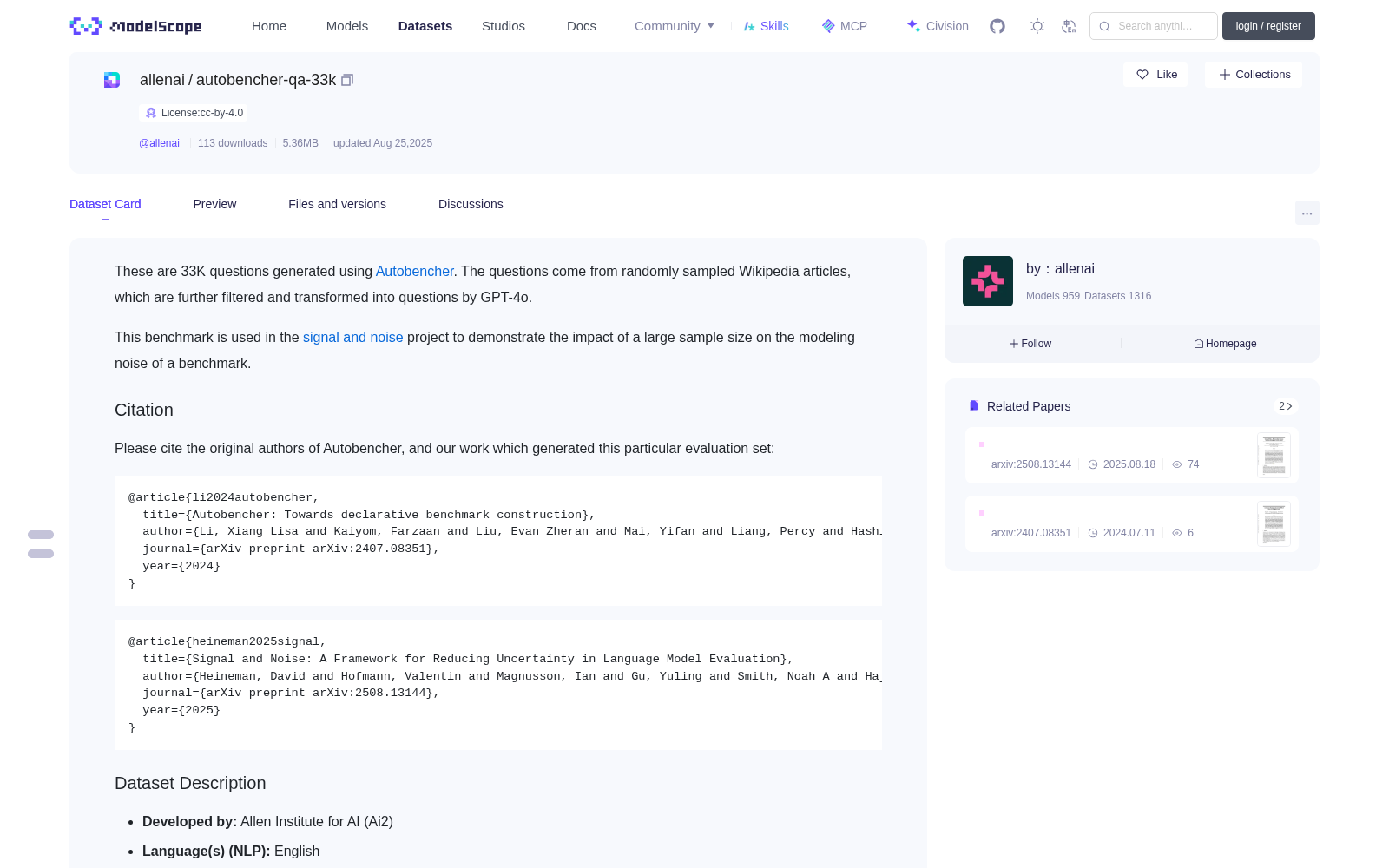View the Discussions tab
This screenshot has height=868, width=1389.
click(471, 204)
